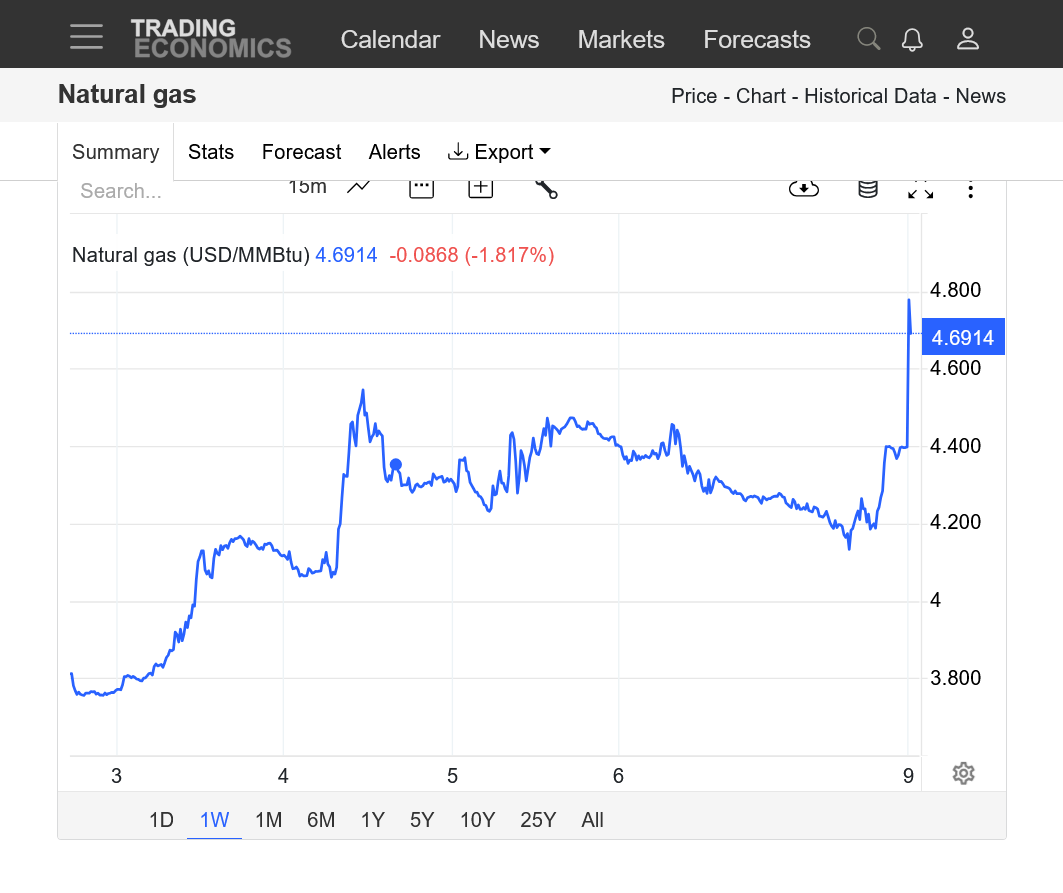The width and height of the screenshot is (1063, 893).
Task: Open the notifications bell
Action: (x=912, y=39)
